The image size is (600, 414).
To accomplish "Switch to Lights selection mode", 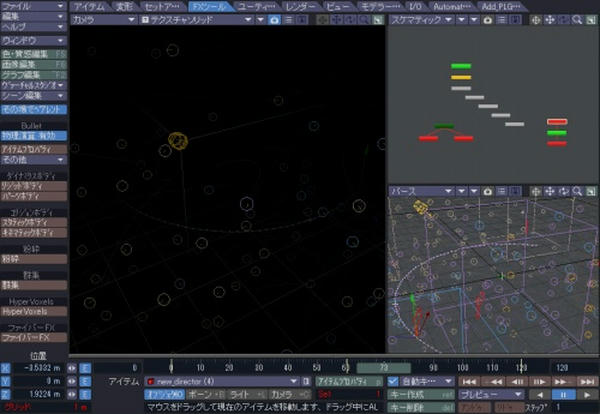I will click(247, 394).
